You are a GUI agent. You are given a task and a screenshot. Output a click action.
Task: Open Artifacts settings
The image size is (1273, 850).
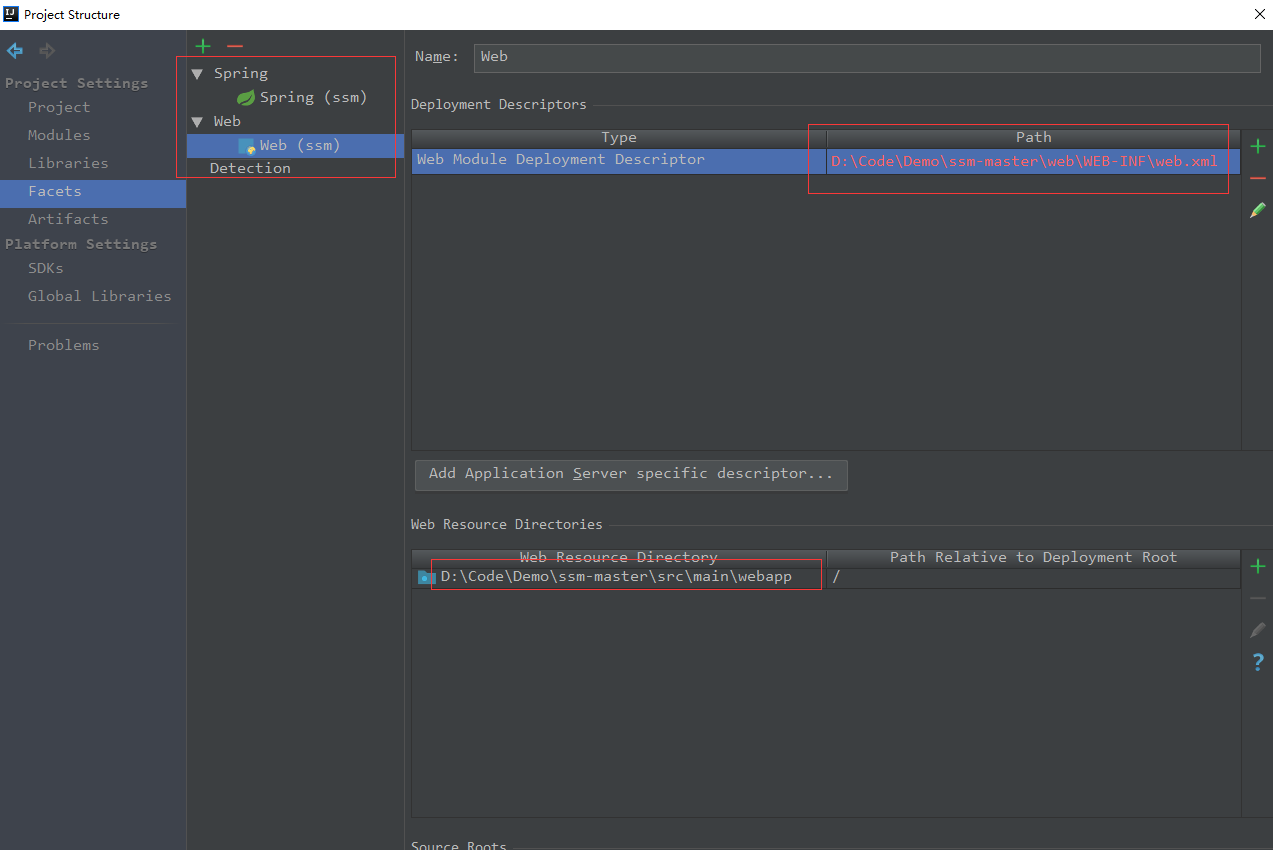(68, 219)
